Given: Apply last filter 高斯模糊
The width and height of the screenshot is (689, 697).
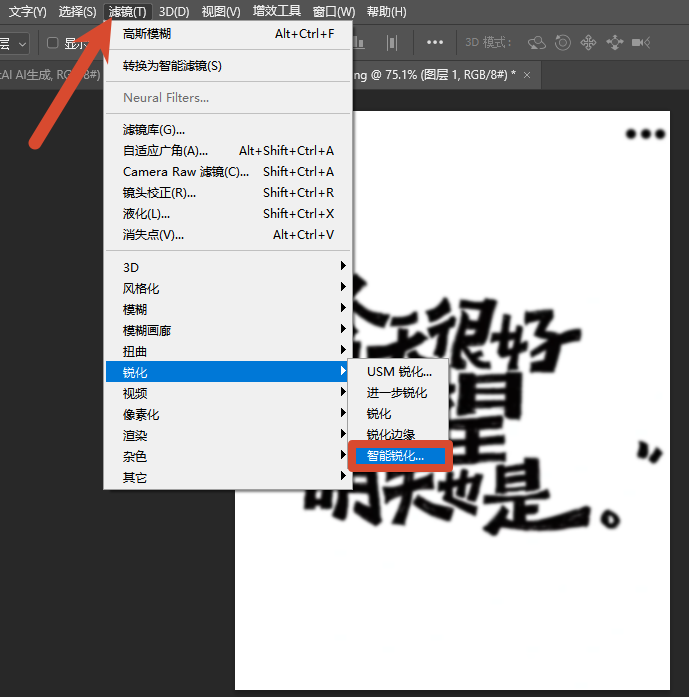Looking at the screenshot, I should pos(228,34).
